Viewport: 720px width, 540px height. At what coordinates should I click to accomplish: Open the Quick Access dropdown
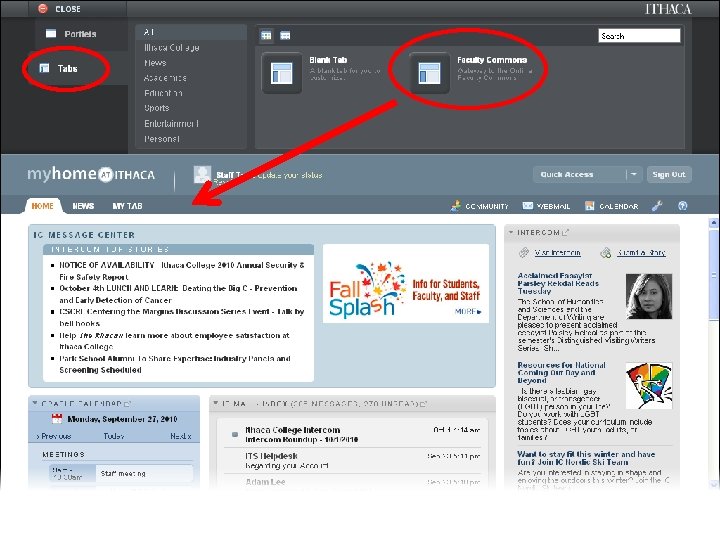(x=587, y=174)
